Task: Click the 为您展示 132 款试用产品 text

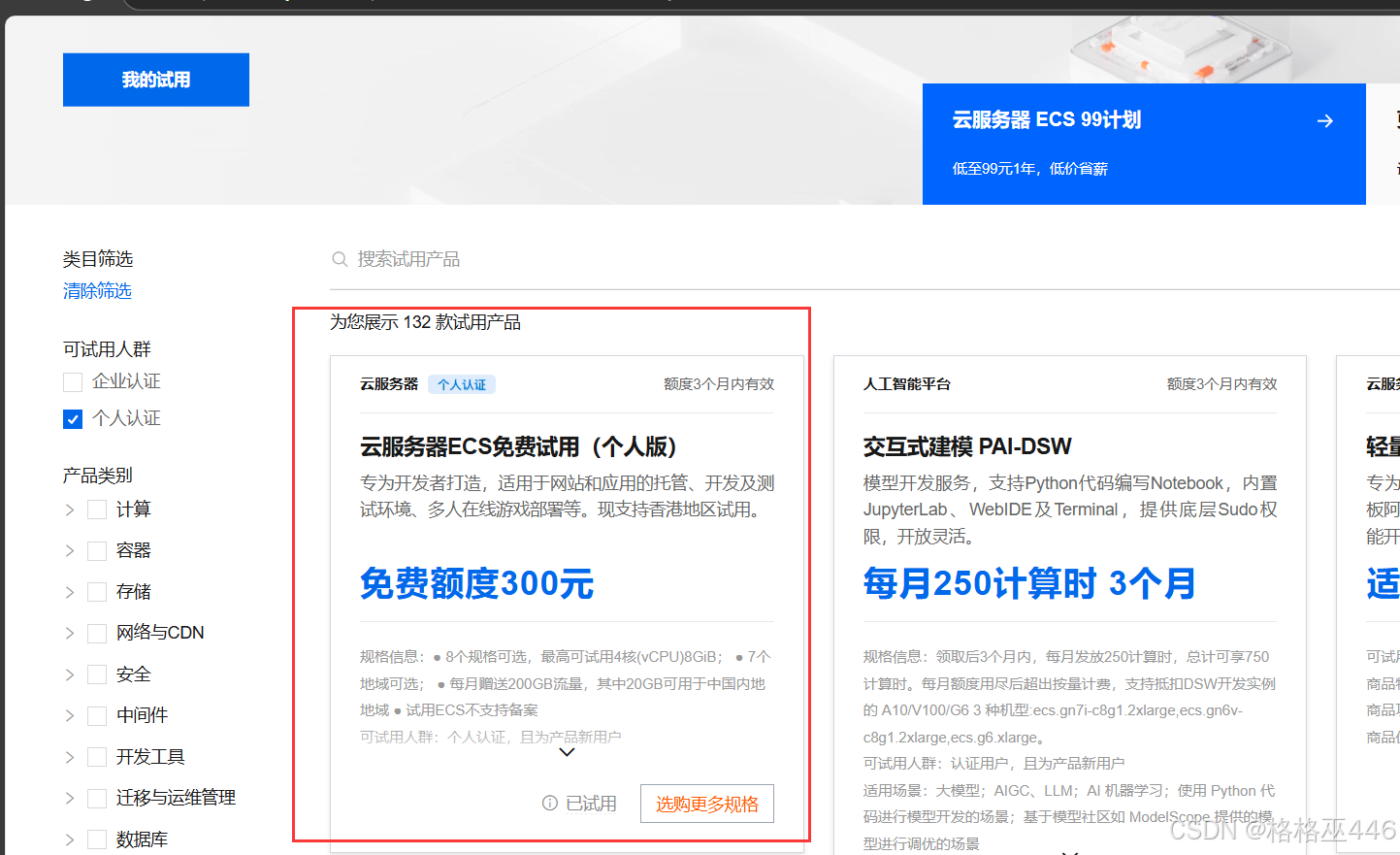Action: click(425, 322)
